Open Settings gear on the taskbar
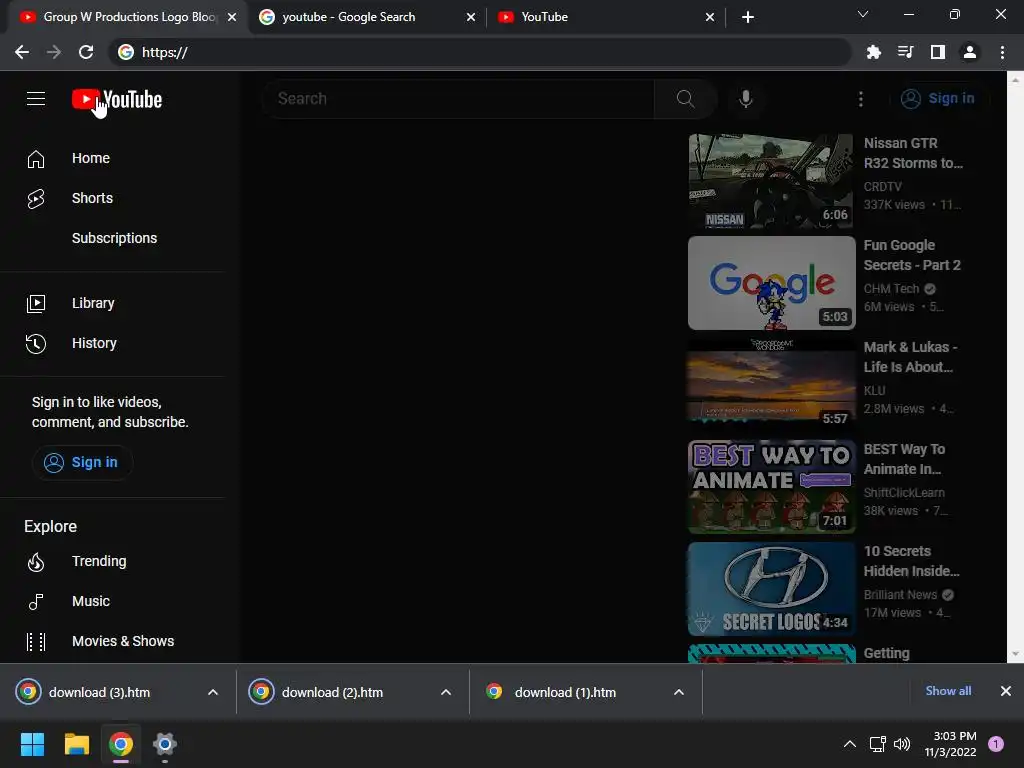This screenshot has height=768, width=1024. 165,744
